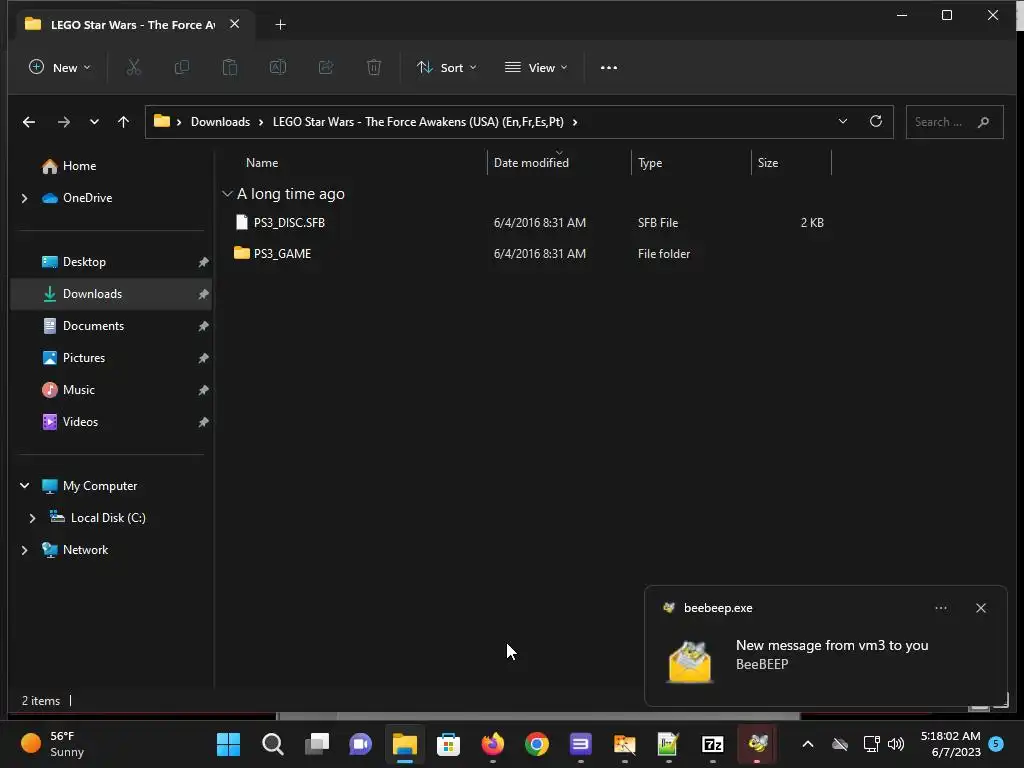This screenshot has width=1024, height=768.
Task: Open Task View on taskbar
Action: click(317, 744)
